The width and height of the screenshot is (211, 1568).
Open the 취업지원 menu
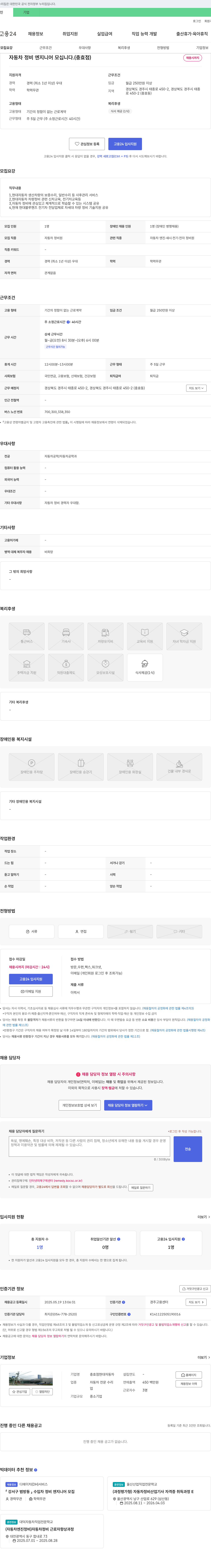pyautogui.click(x=70, y=34)
